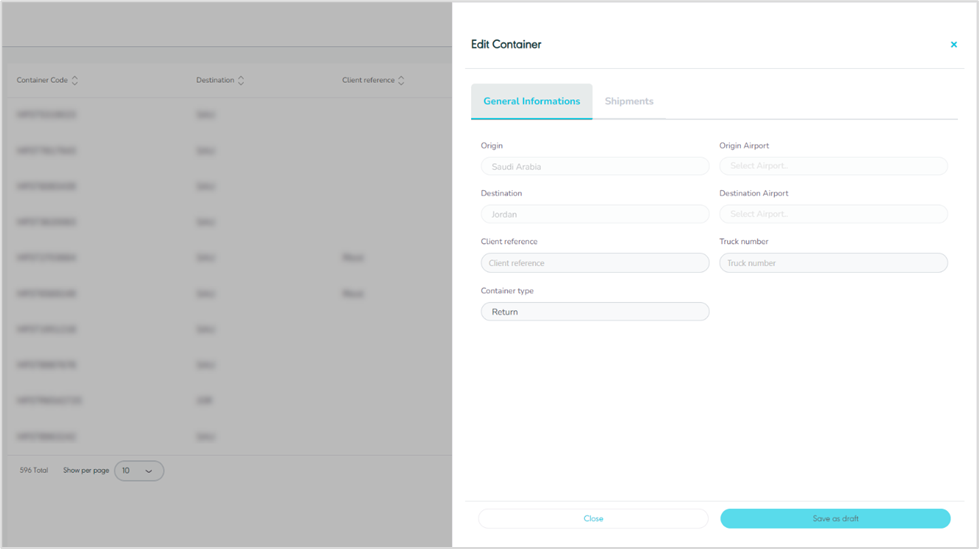Viewport: 979px width, 549px height.
Task: Open the Origin Airport select dropdown
Action: [x=832, y=167]
